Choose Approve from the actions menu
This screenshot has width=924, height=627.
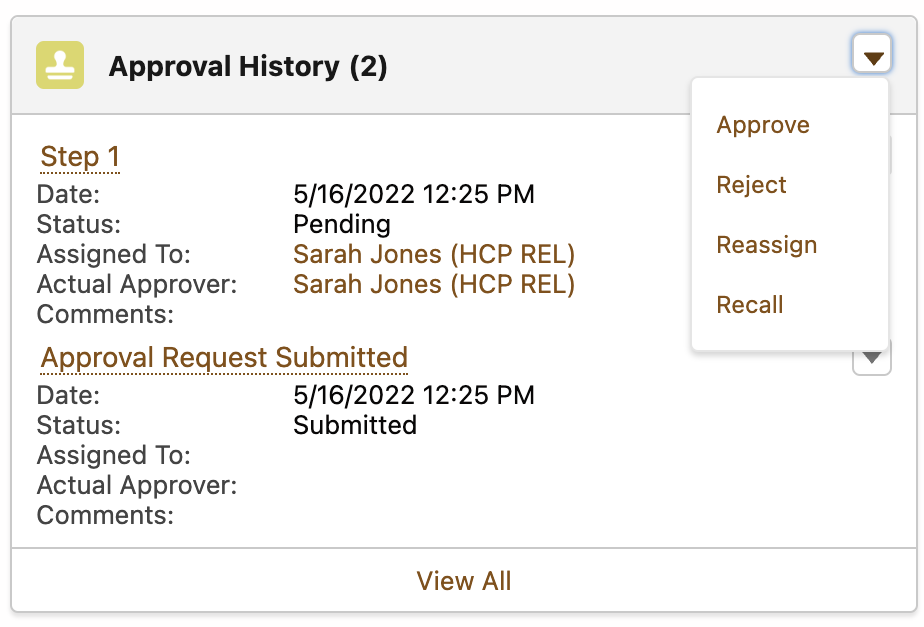tap(763, 125)
